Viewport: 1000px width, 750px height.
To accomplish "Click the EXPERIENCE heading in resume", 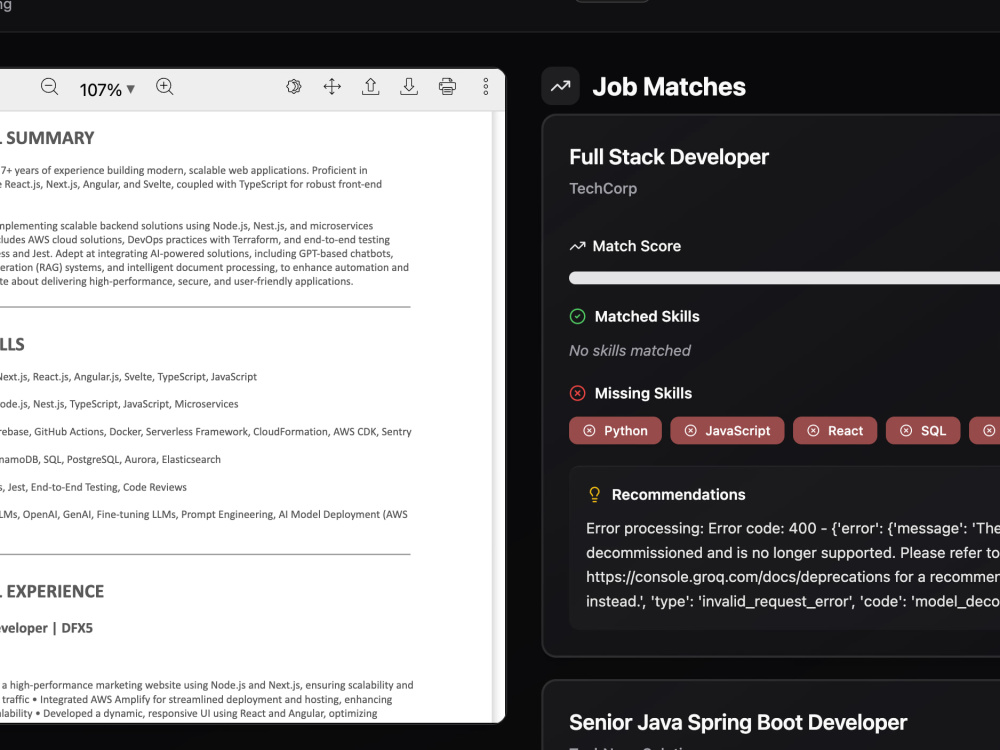I will tap(55, 591).
